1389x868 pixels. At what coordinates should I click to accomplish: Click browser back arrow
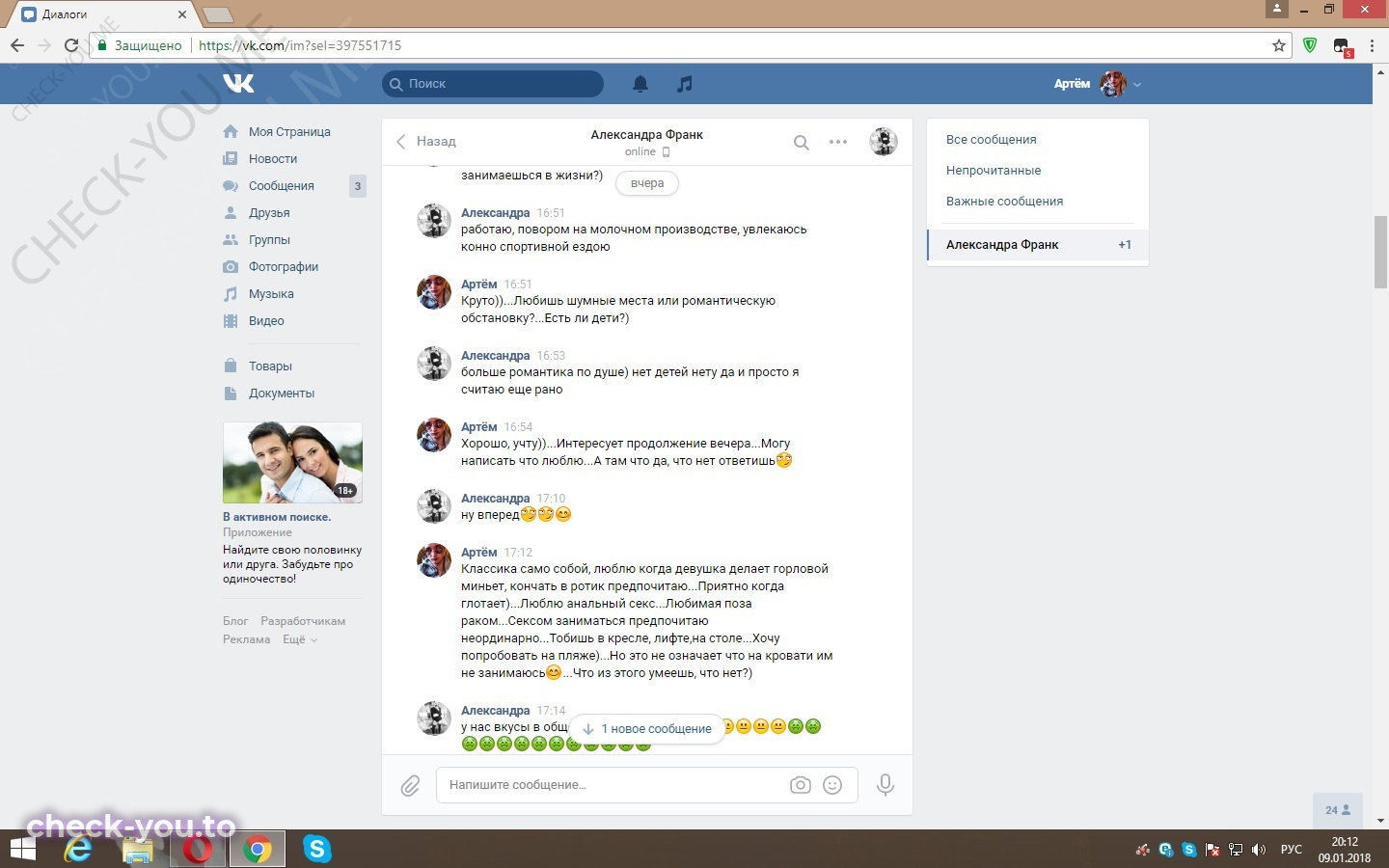pos(17,45)
